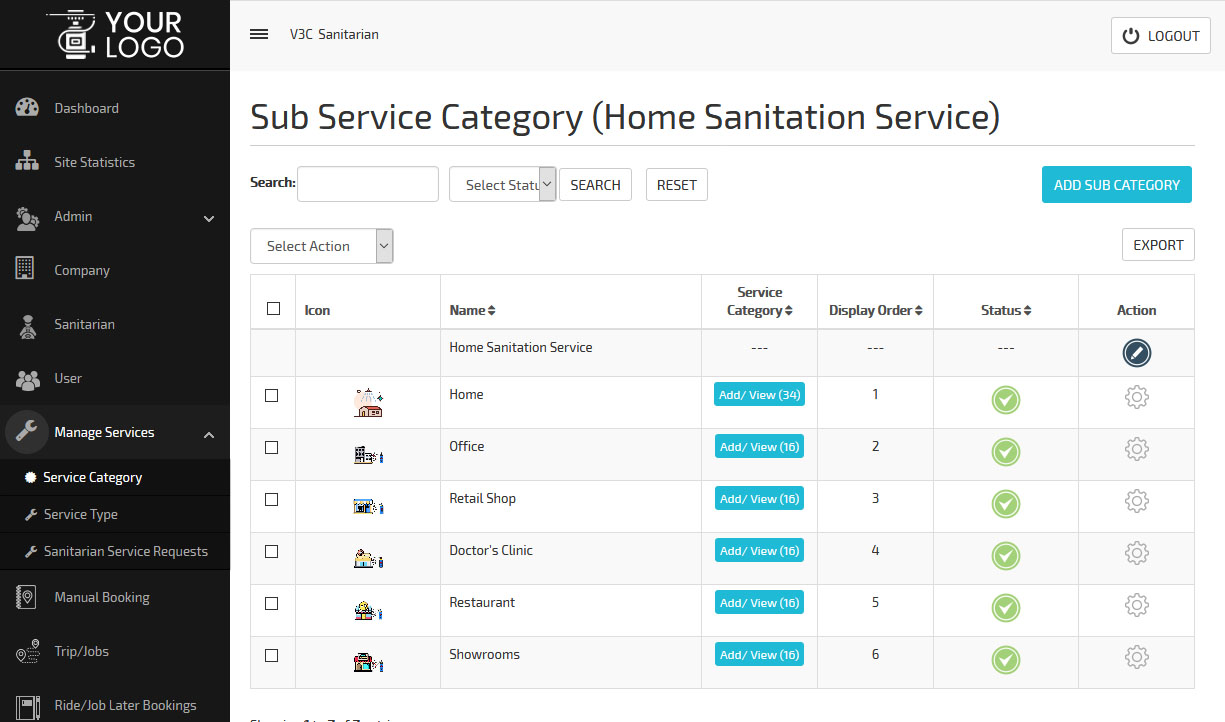Screen dimensions: 1225x722
Task: Toggle the green status check for Doctor's Clinic
Action: (1005, 556)
